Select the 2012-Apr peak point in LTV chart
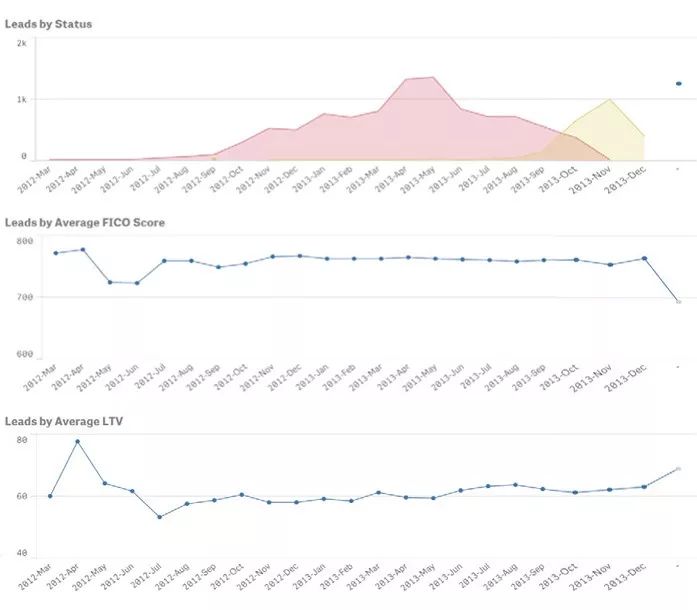Screen dimensions: 697x610 [x=78, y=441]
